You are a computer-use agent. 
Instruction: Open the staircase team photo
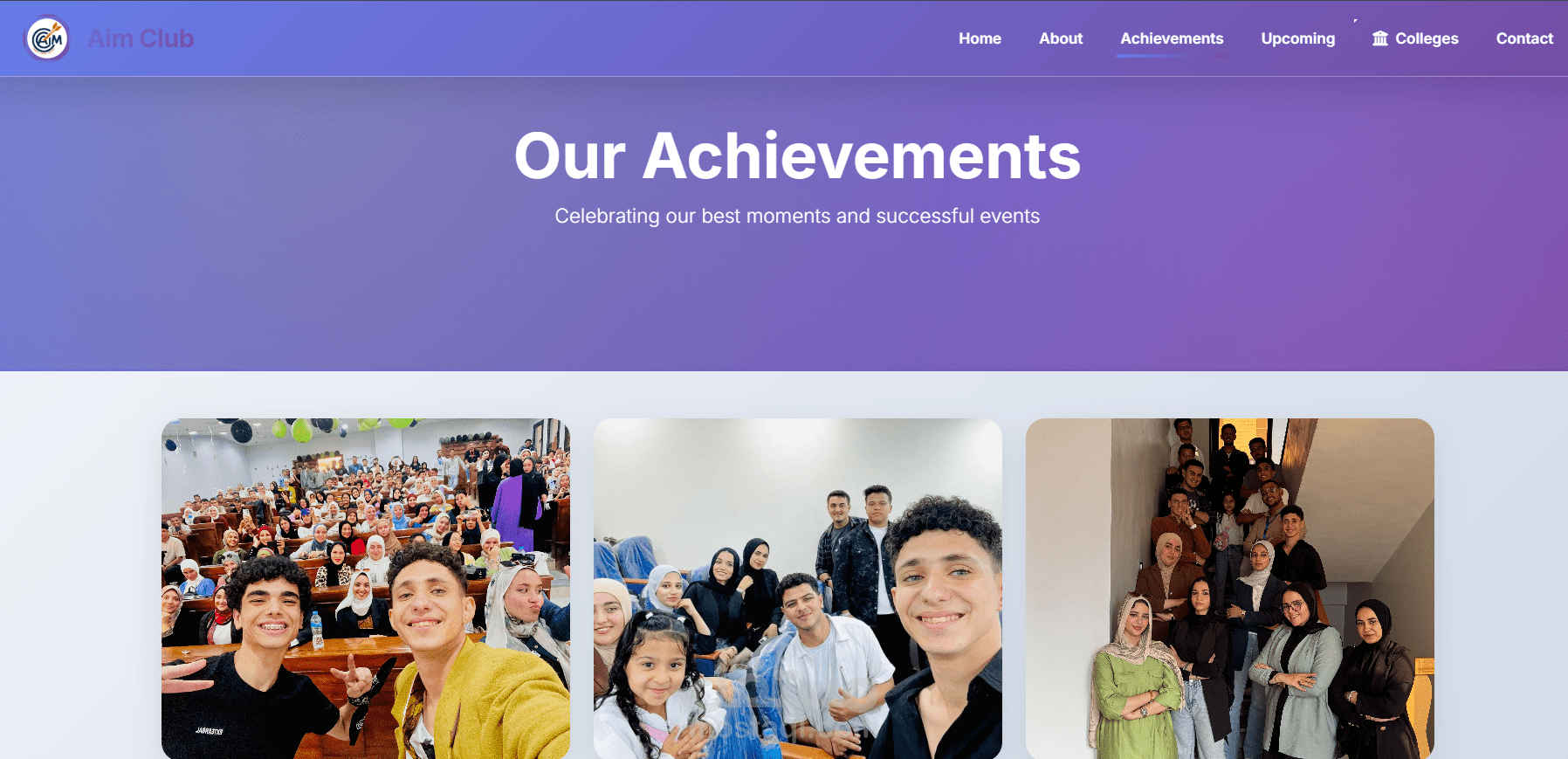click(x=1230, y=589)
